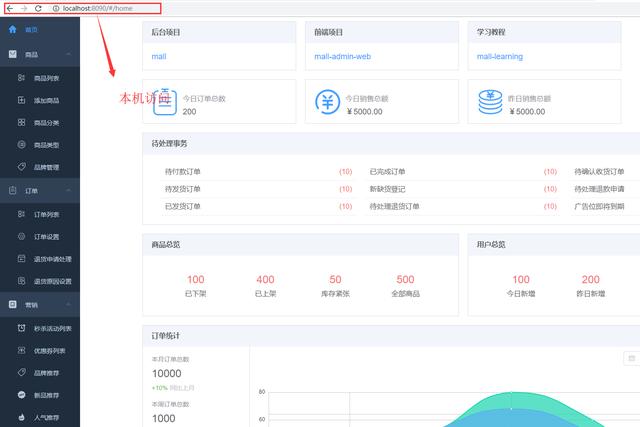Click the 添加商品 icon in sidebar

(22, 100)
